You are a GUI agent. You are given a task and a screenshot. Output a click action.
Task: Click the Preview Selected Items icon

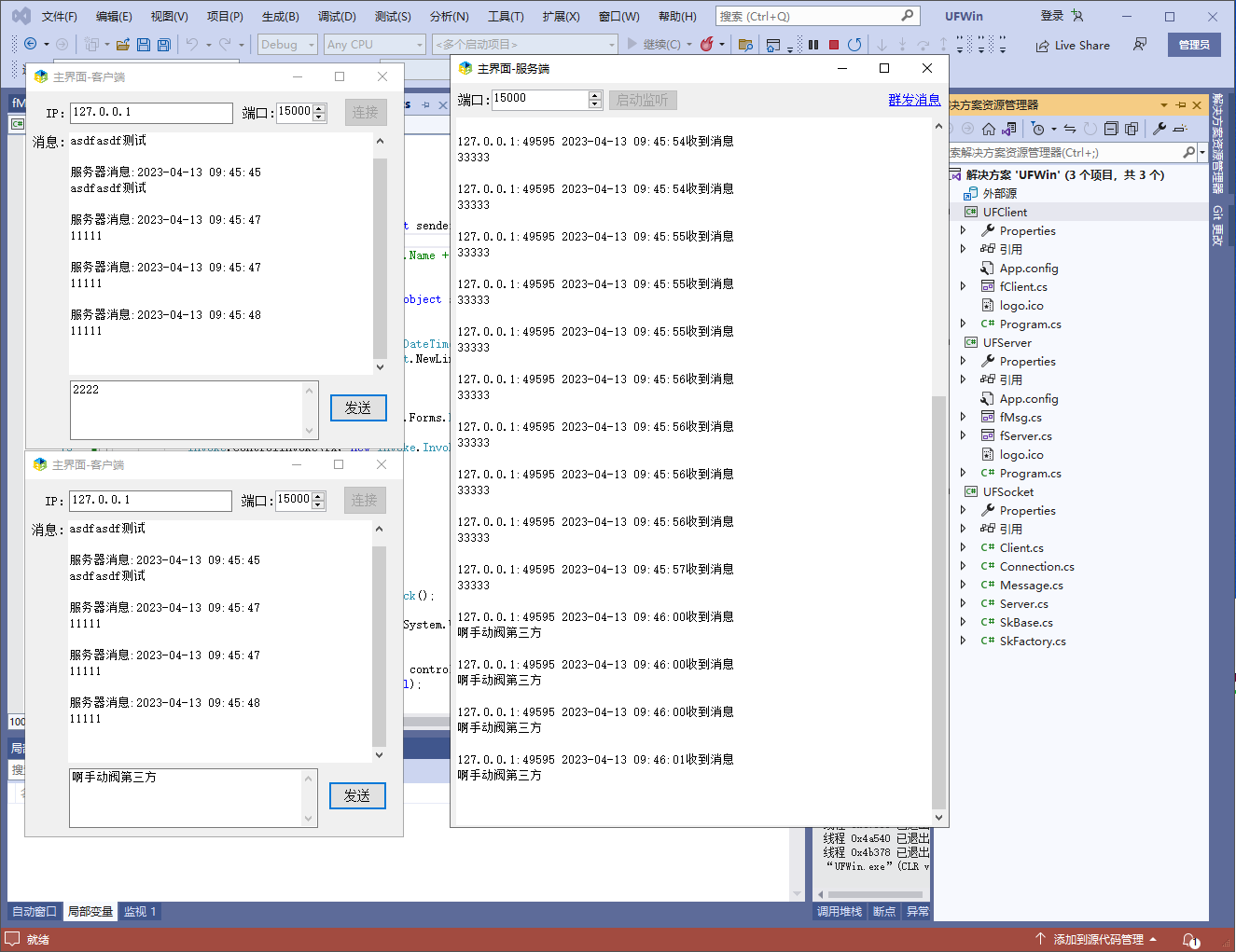tap(1180, 129)
